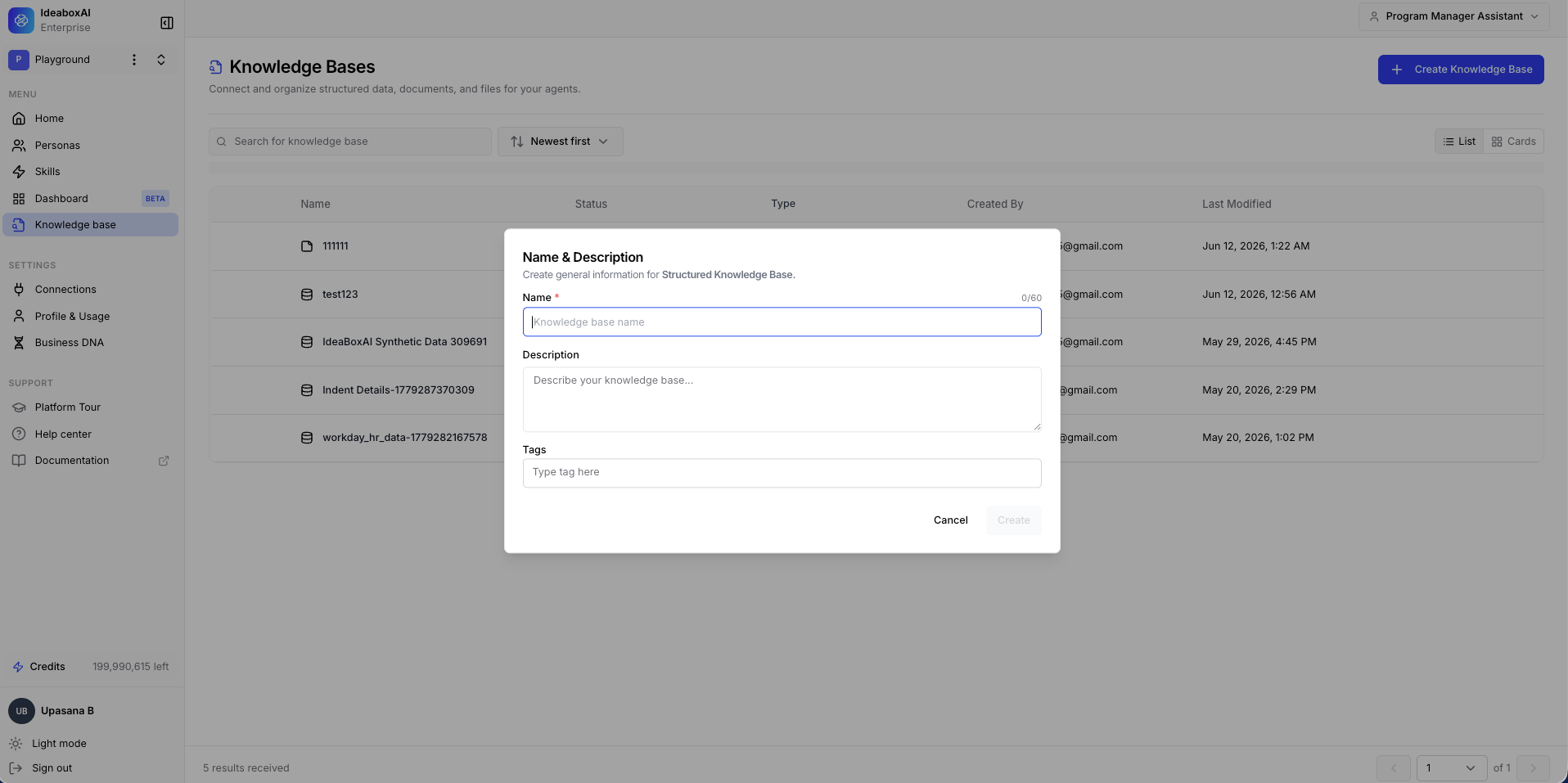Click the Create button in dialog
This screenshot has height=783, width=1568.
click(x=1013, y=520)
